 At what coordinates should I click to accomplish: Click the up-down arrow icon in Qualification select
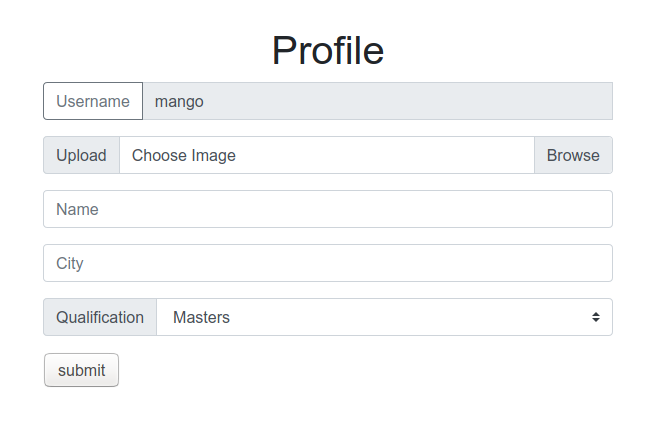point(596,317)
